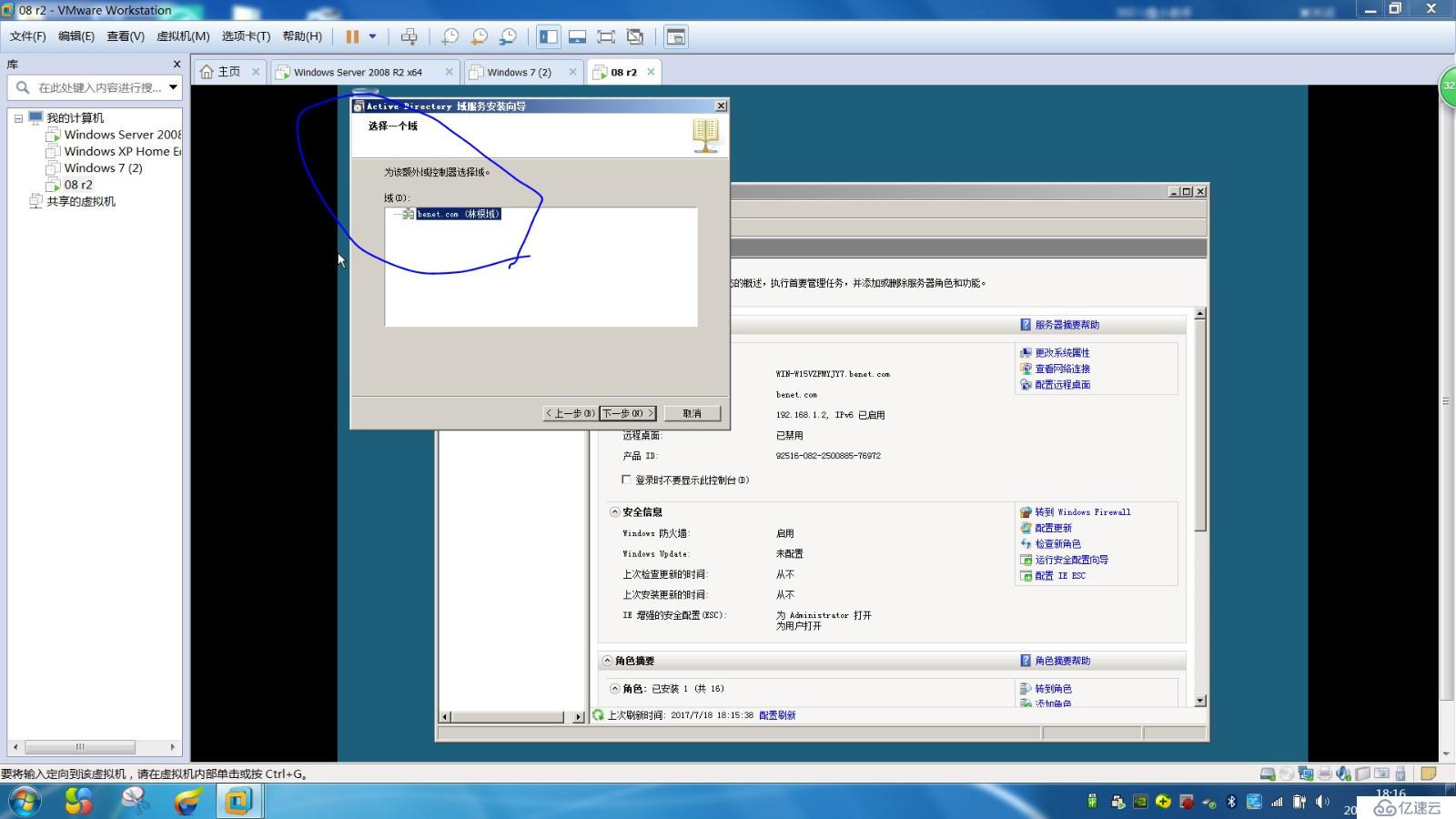Open the 虚拟机(M) menu

(x=183, y=36)
